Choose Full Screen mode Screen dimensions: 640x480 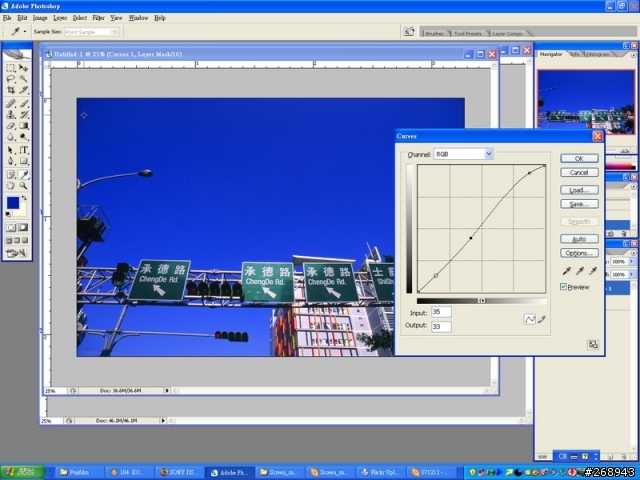25,240
